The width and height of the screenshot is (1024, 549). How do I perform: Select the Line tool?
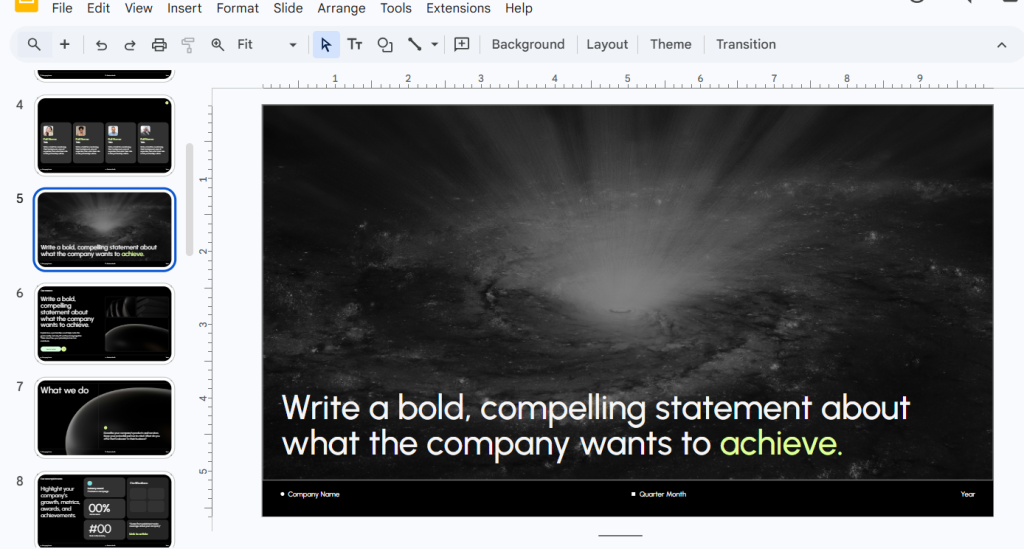[x=414, y=44]
